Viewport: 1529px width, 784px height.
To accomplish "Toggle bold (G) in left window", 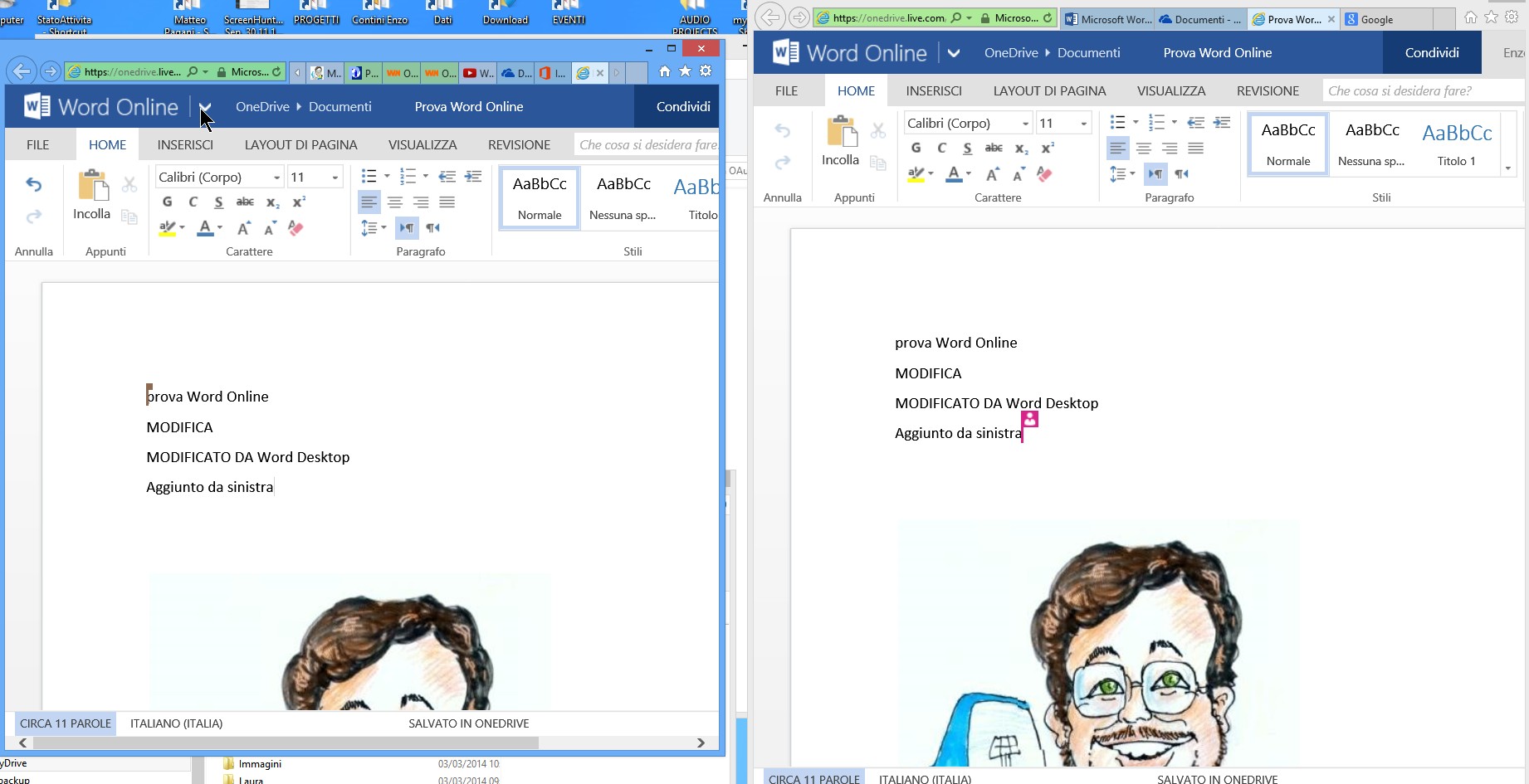I will tap(167, 202).
